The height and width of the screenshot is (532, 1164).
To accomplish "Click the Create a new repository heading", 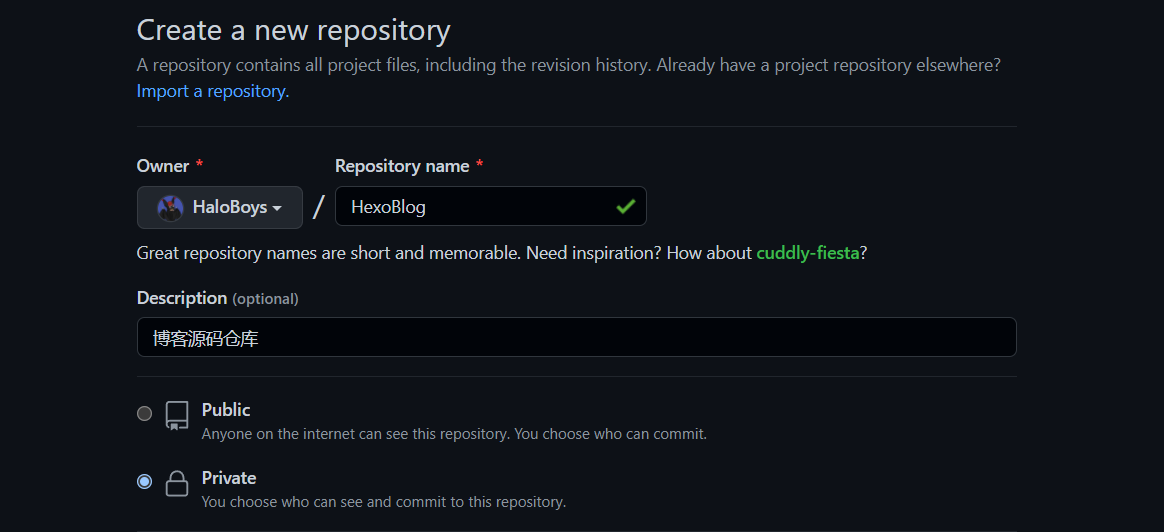I will pyautogui.click(x=293, y=30).
